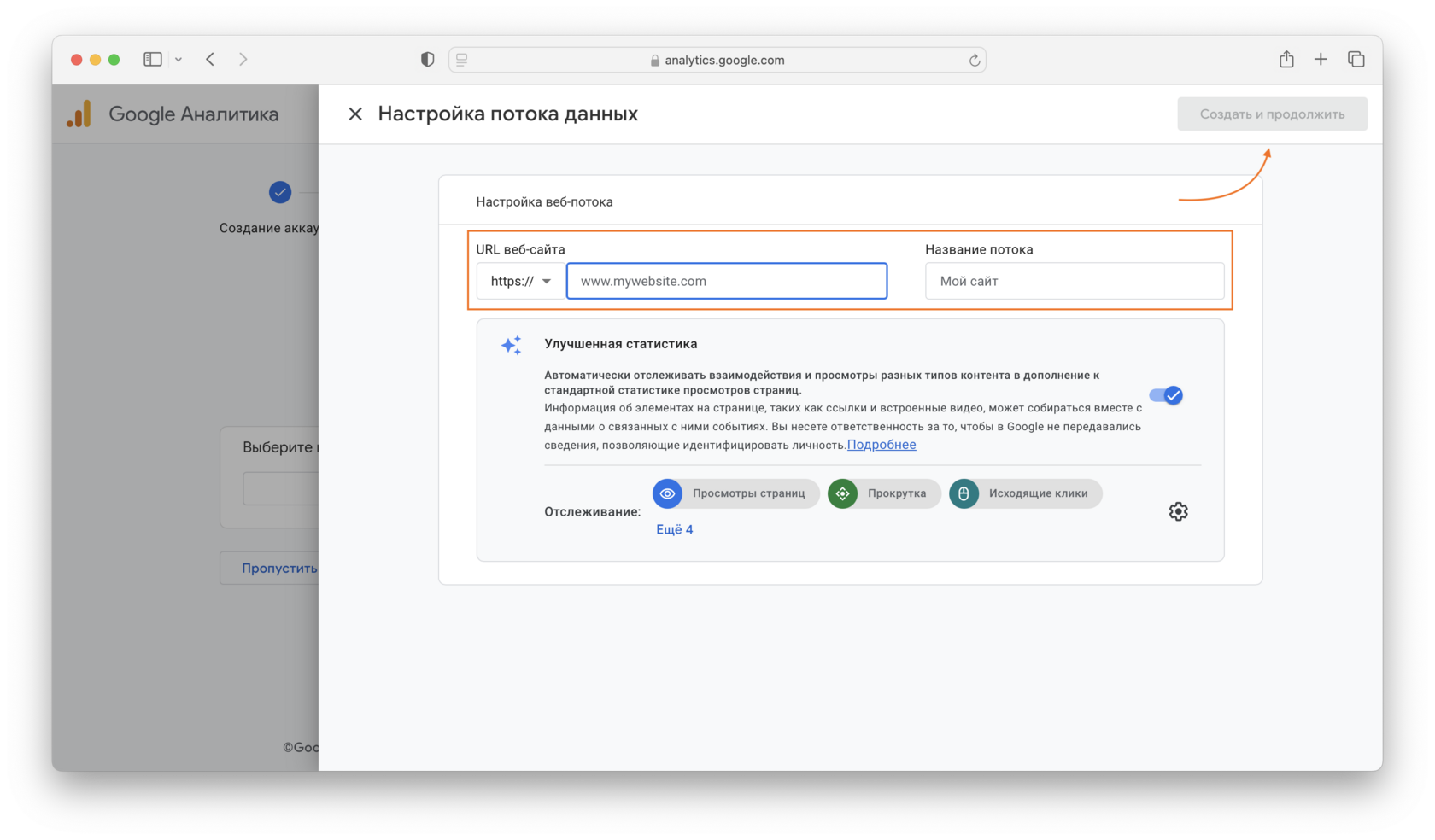Go forward in browser history
The height and width of the screenshot is (840, 1435).
[x=243, y=59]
